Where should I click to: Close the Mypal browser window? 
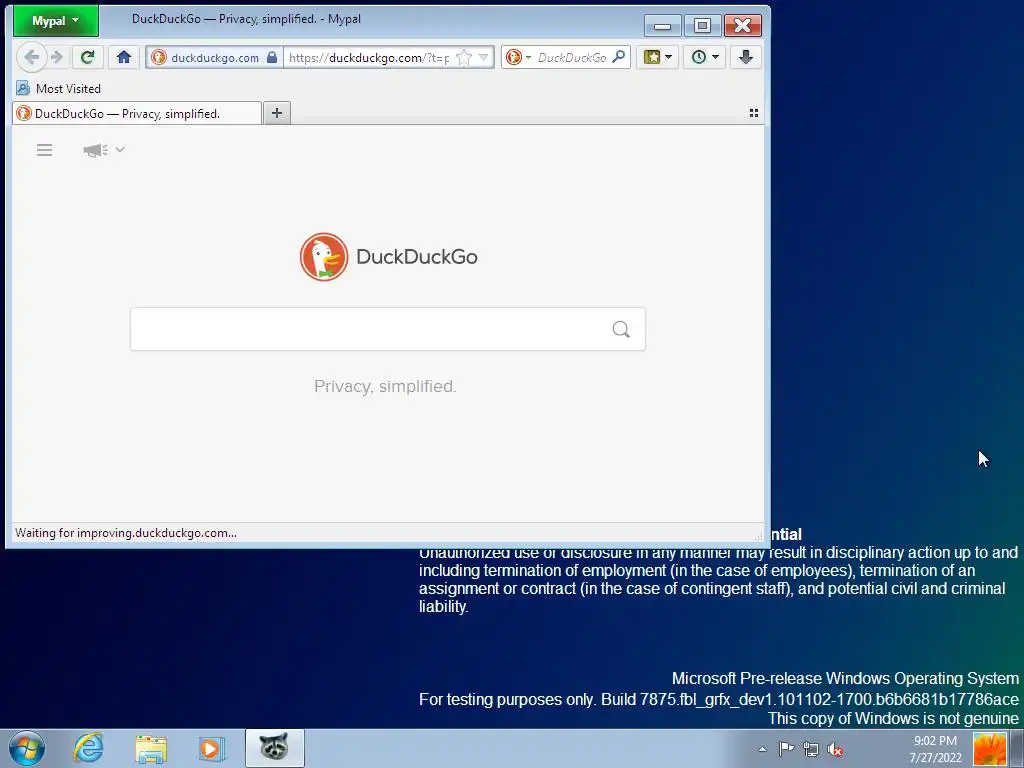[743, 25]
